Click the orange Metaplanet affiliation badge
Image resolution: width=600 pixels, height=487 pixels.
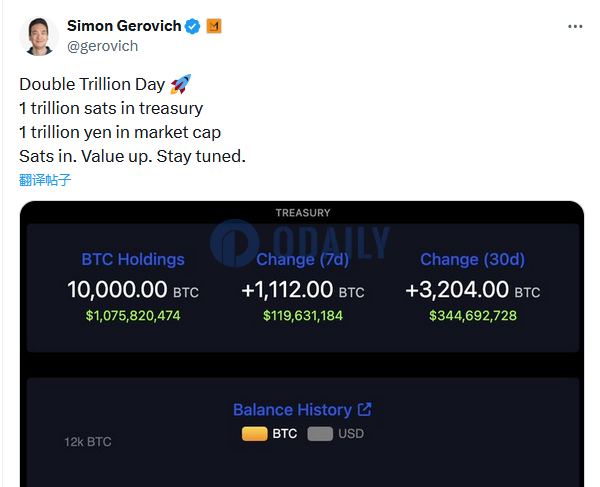[214, 26]
